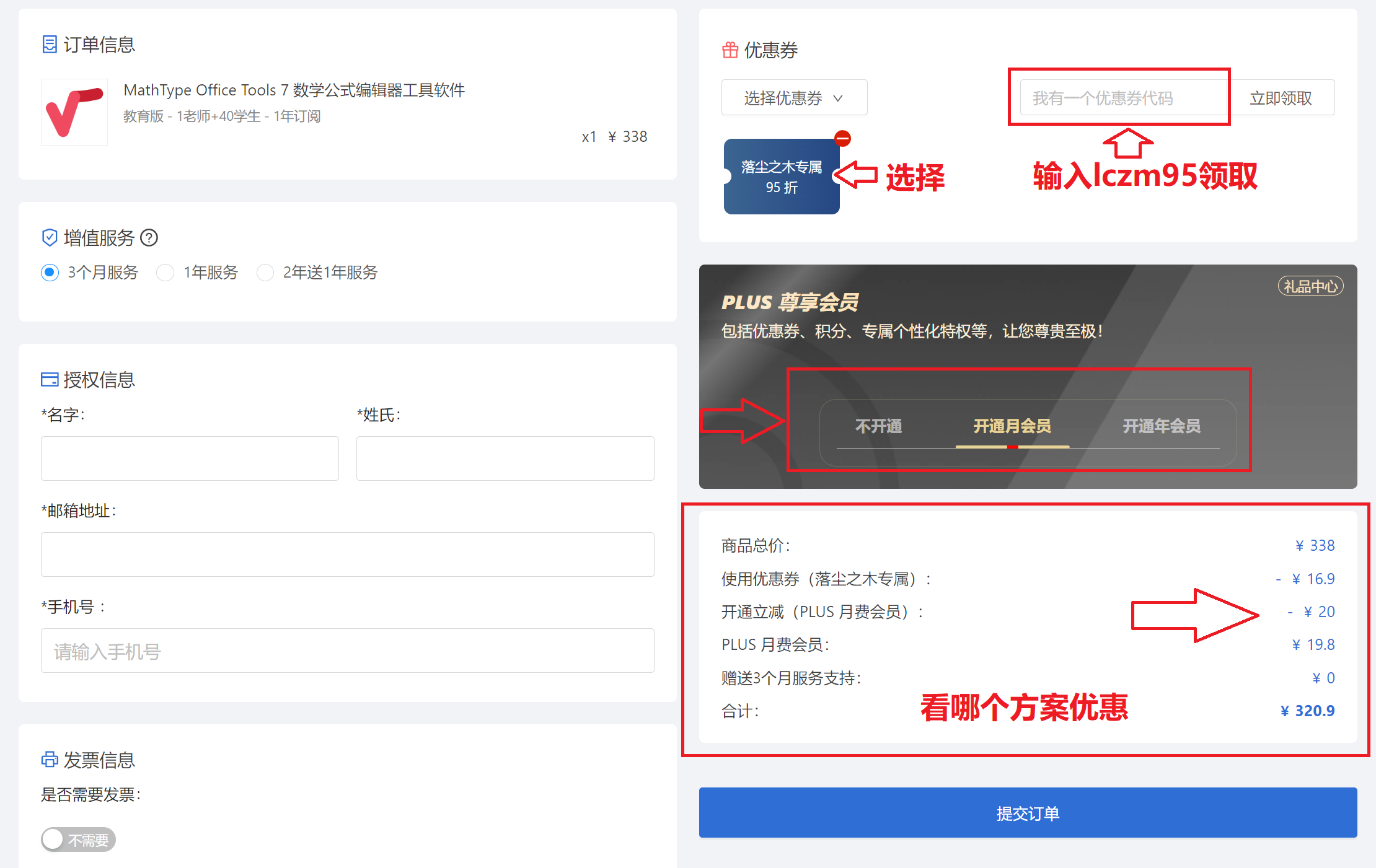Open the 选择优惠券 dropdown
The image size is (1376, 868).
pyautogui.click(x=794, y=97)
